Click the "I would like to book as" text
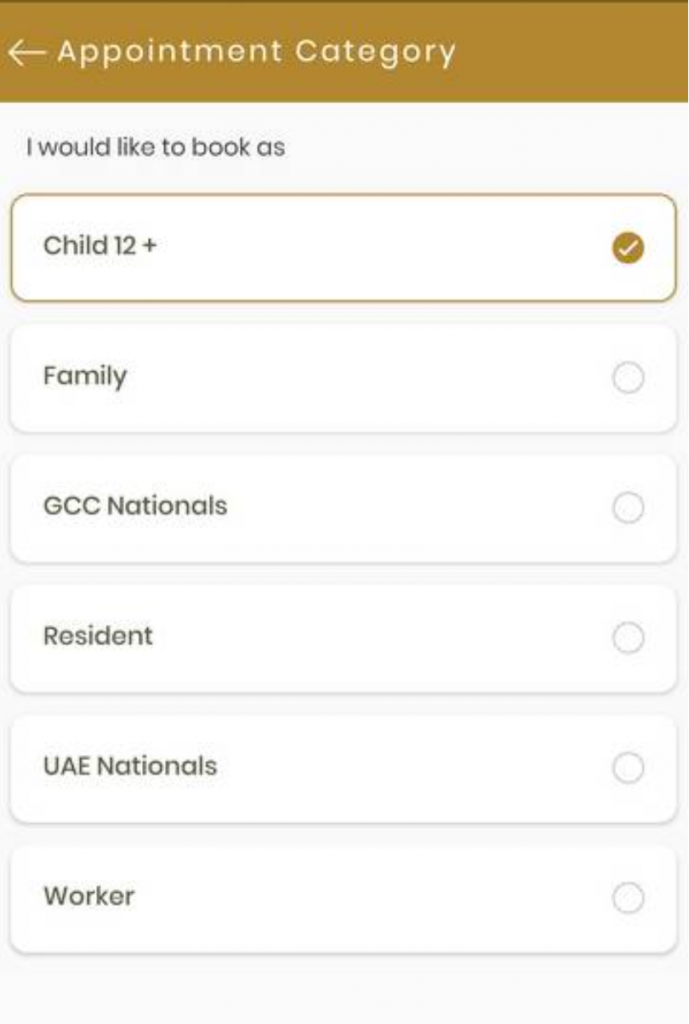Image resolution: width=689 pixels, height=1024 pixels. 156,148
